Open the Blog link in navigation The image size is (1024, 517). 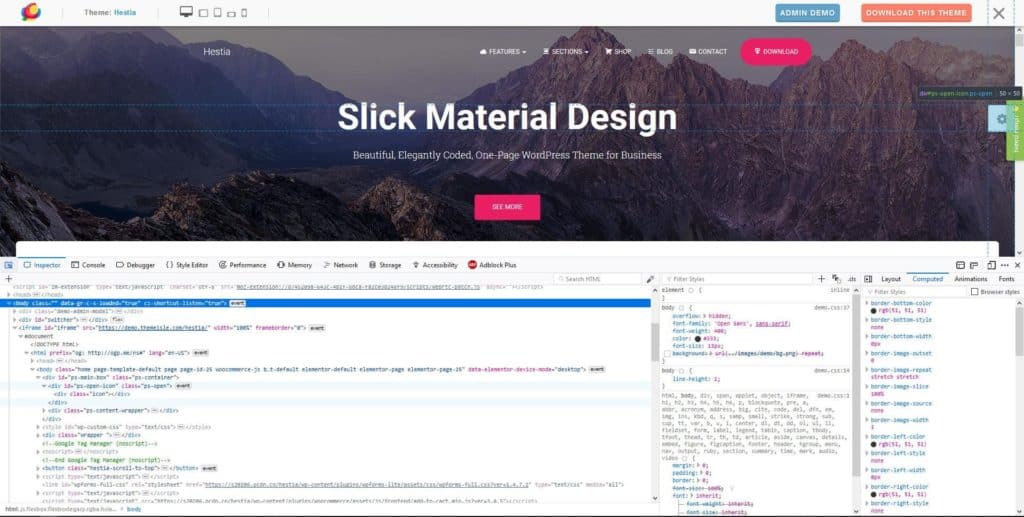660,52
